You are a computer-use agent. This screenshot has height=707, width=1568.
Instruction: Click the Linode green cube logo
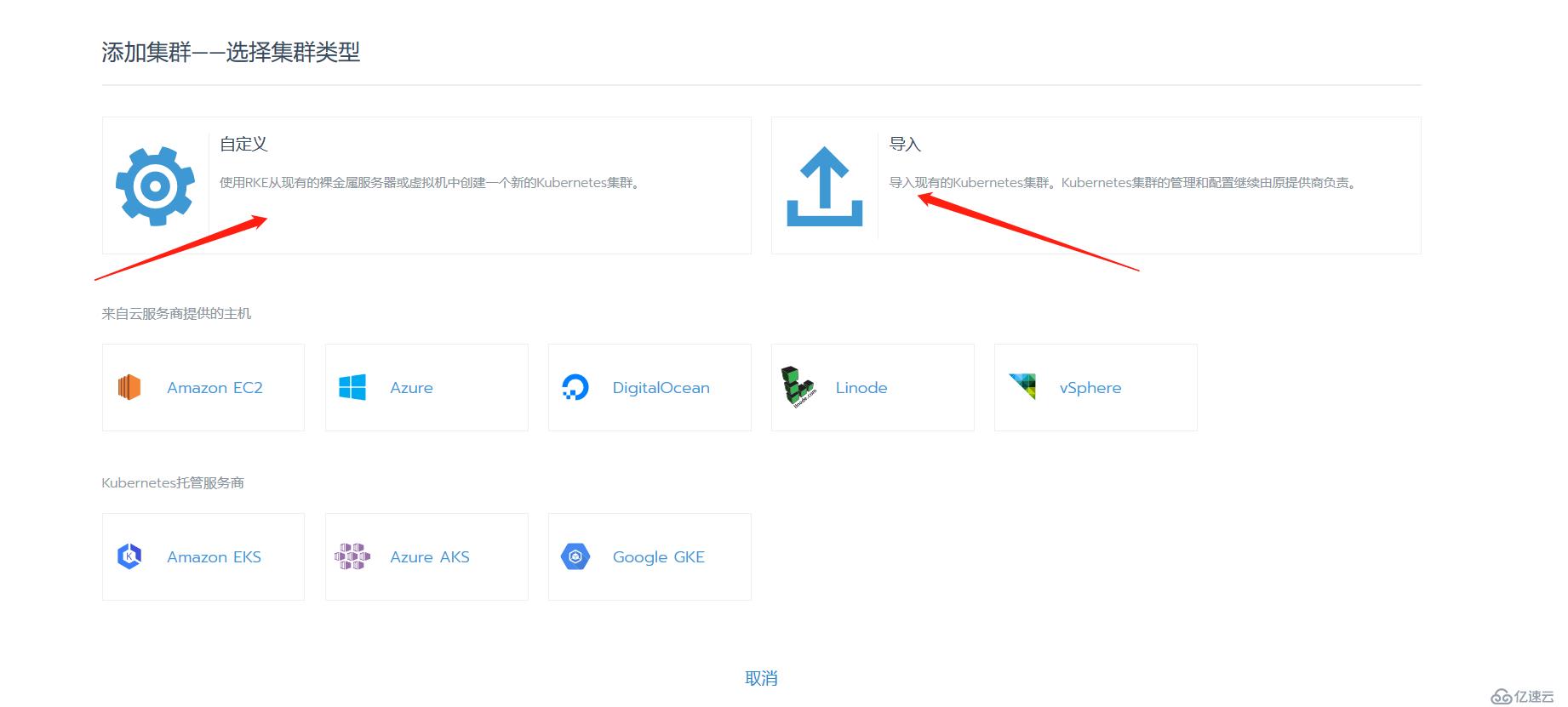pyautogui.click(x=798, y=387)
